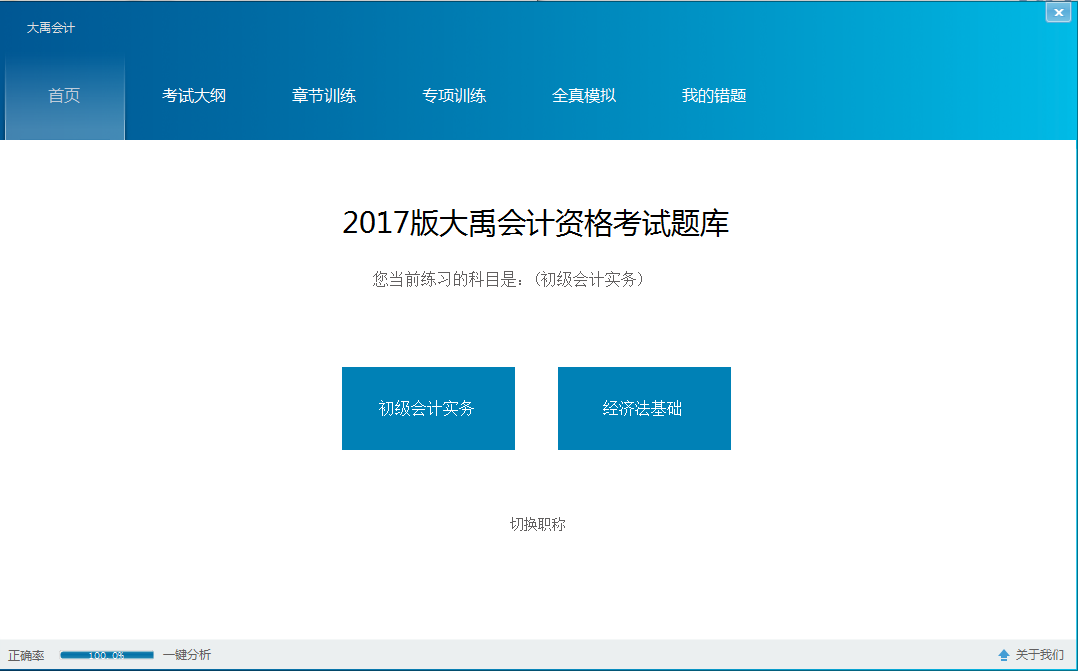Choose the 经济法基础 subject button
1078x671 pixels.
click(644, 408)
